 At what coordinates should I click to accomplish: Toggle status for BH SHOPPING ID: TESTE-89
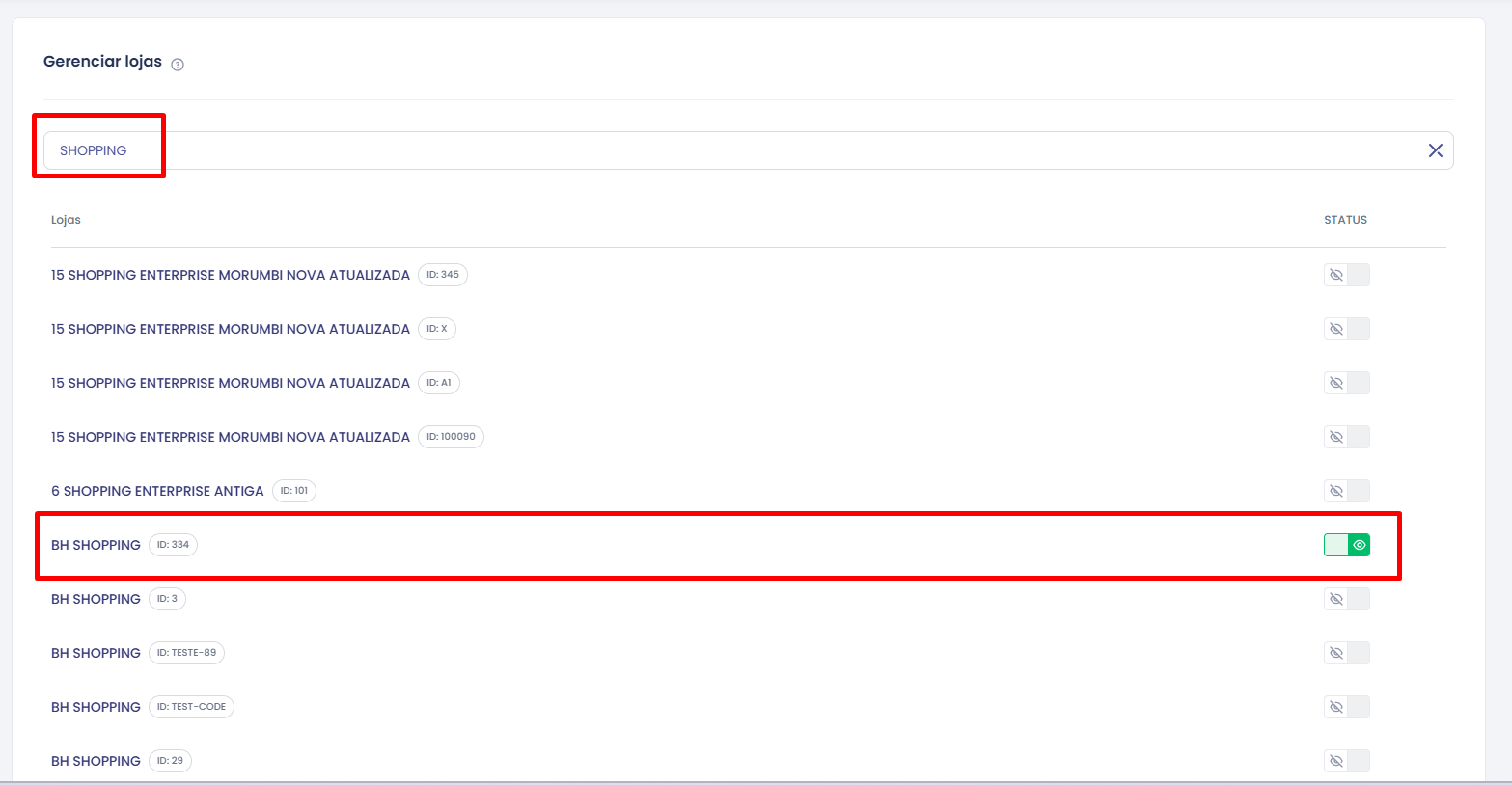click(1346, 653)
